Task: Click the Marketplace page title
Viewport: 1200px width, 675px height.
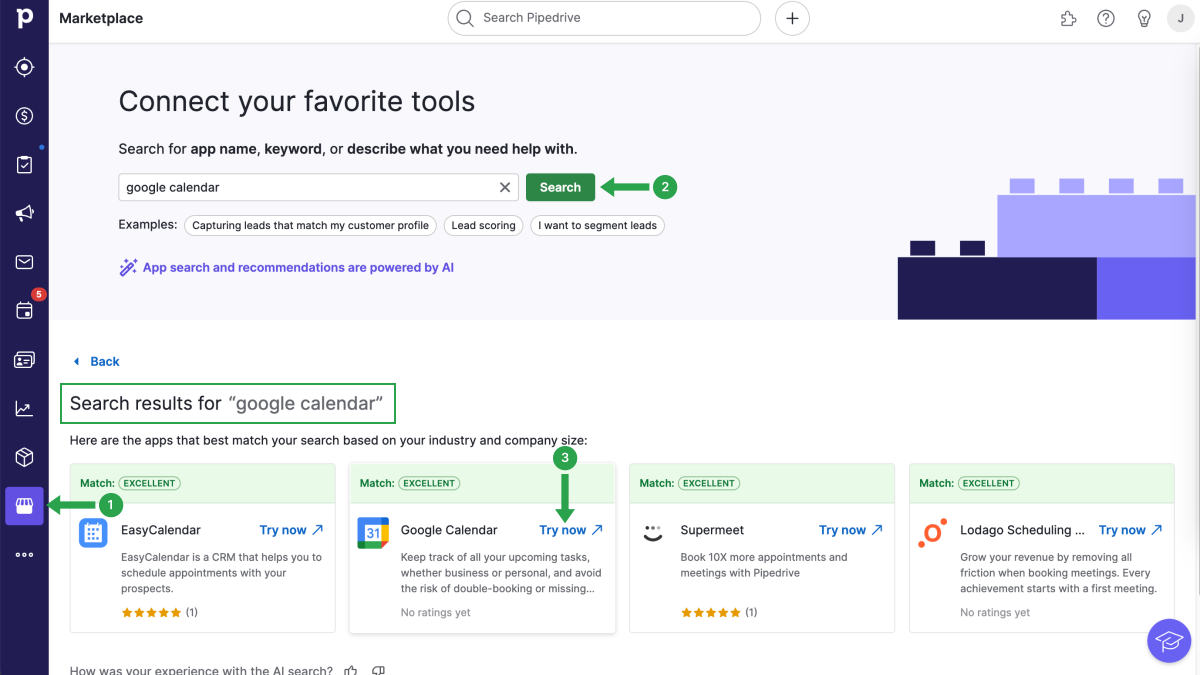Action: pos(101,18)
